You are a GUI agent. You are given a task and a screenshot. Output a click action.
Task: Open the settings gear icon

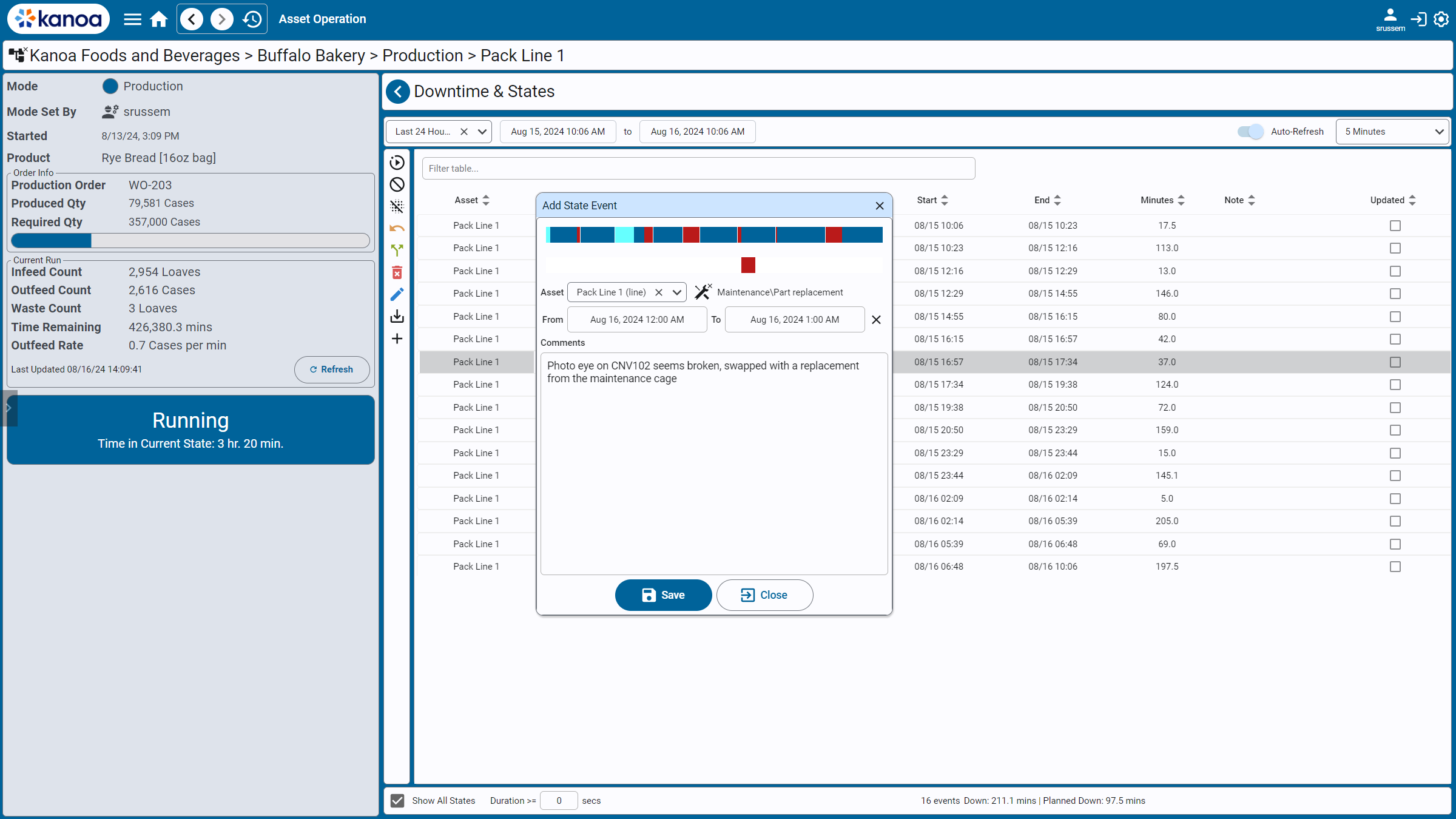[x=1441, y=19]
